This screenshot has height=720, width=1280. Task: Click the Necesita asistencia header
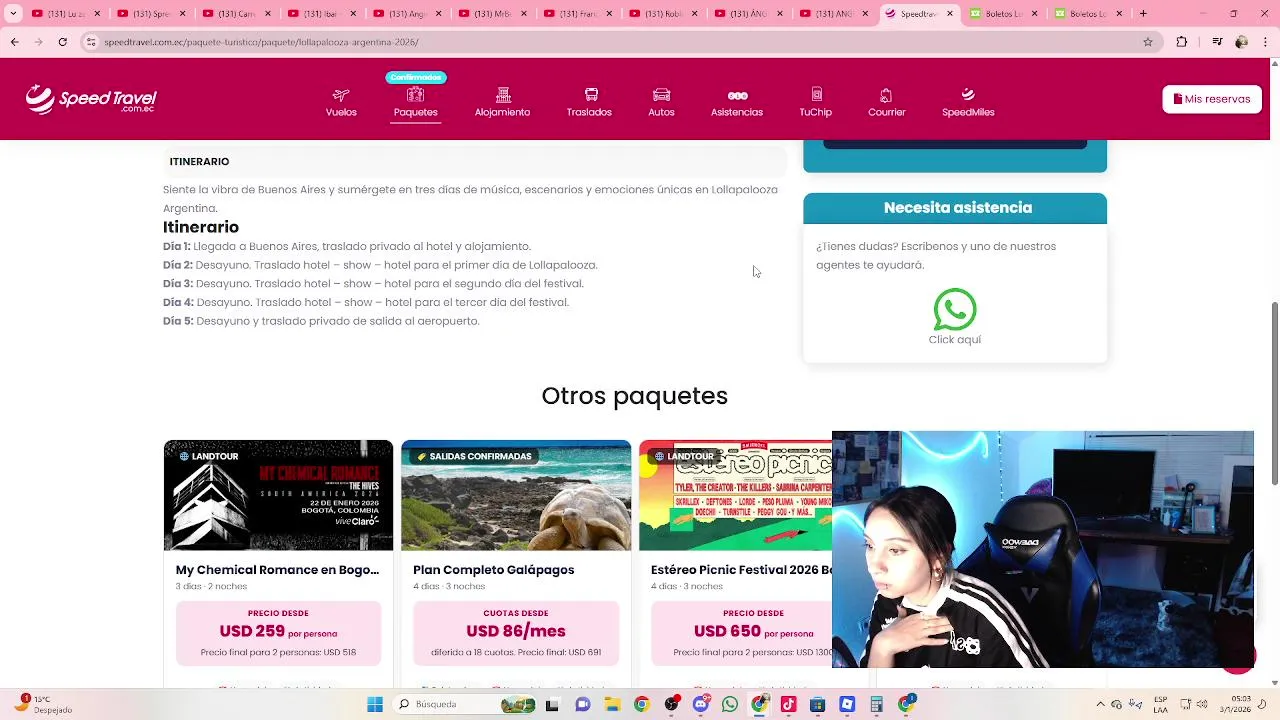[x=955, y=208]
